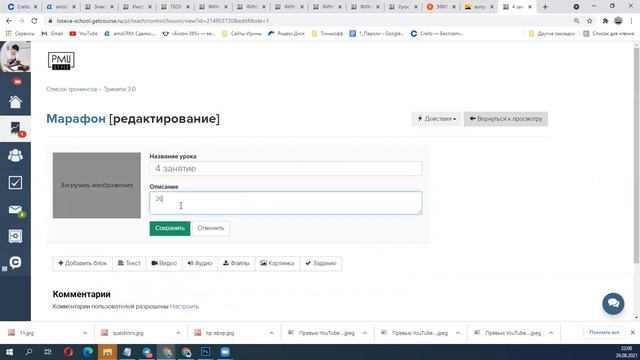Click the profile avatar at sidebar top

[x=15, y=57]
